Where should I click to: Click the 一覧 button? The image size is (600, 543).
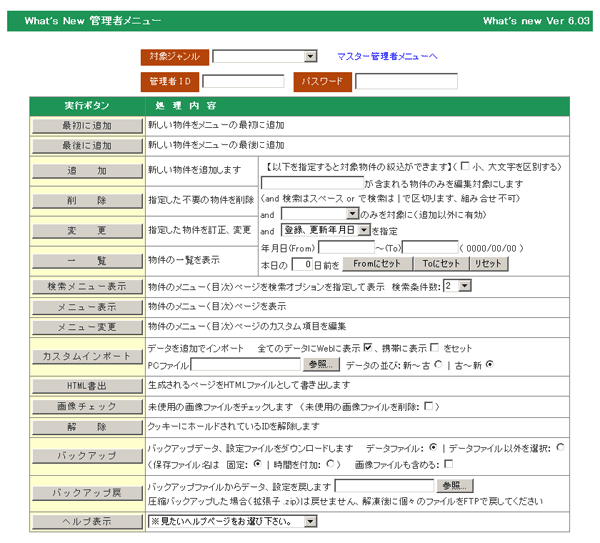tap(87, 261)
